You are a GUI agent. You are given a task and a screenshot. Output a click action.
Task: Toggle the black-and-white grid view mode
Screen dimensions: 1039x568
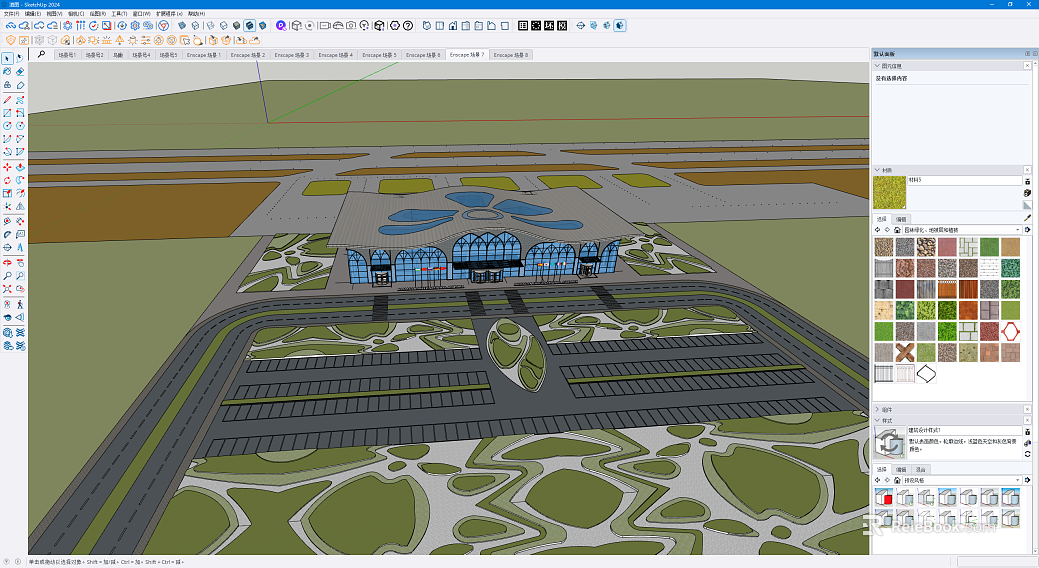pyautogui.click(x=523, y=26)
